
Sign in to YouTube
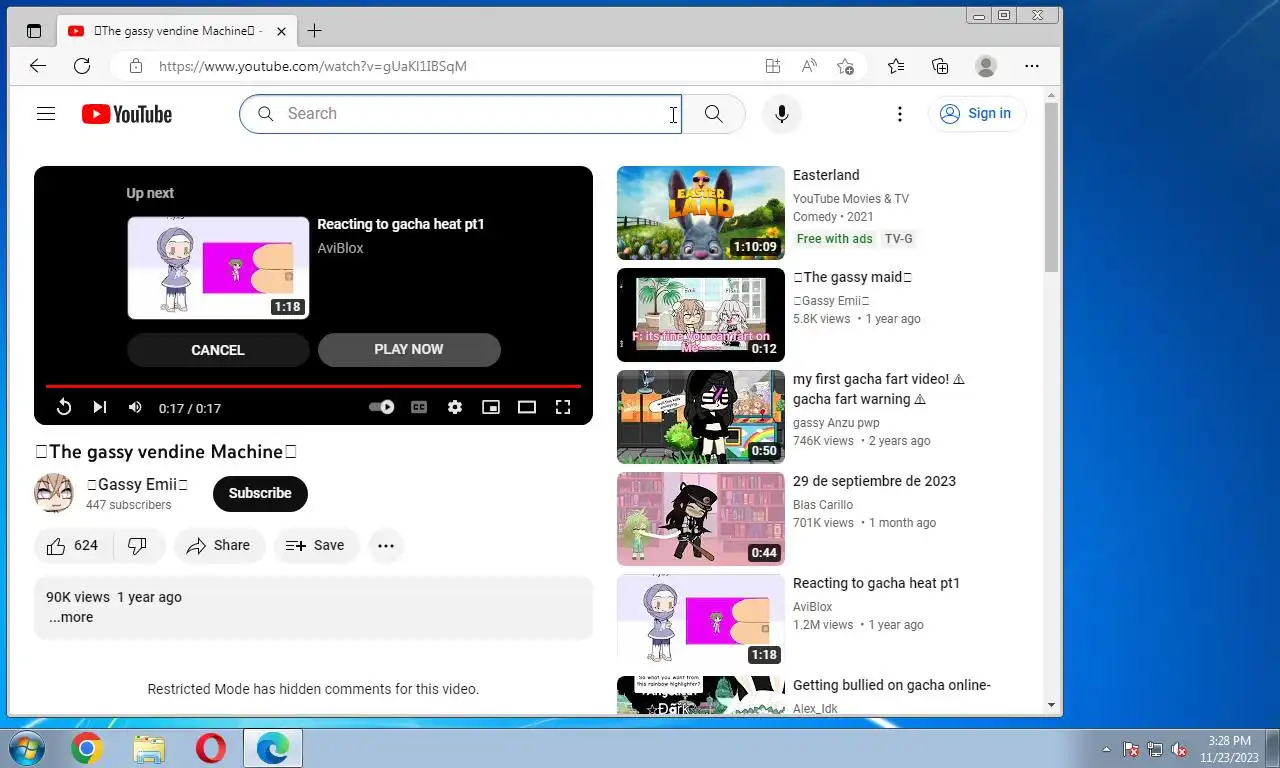(975, 113)
